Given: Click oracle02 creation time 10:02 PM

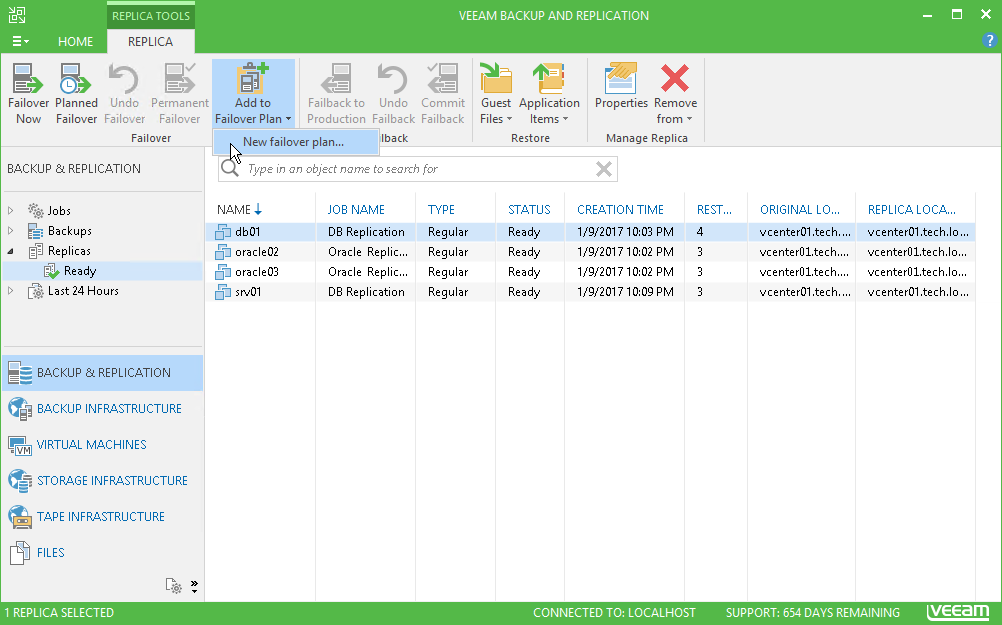Looking at the screenshot, I should pos(625,252).
